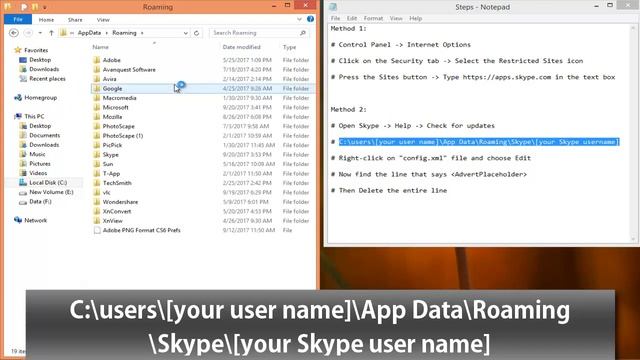This screenshot has height=360, width=640.
Task: Open Music under This PC
Action: (x=37, y=154)
